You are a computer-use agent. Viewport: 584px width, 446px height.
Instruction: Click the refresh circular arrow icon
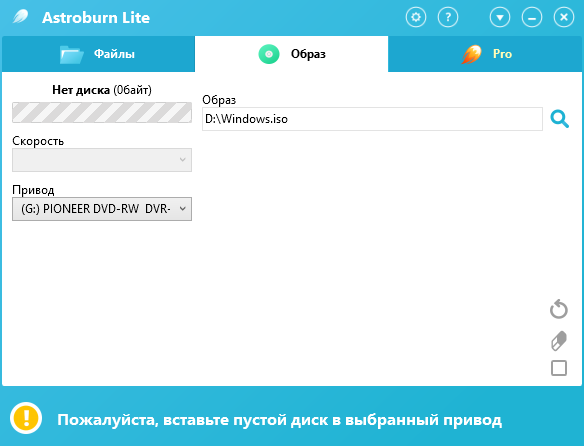[x=559, y=309]
